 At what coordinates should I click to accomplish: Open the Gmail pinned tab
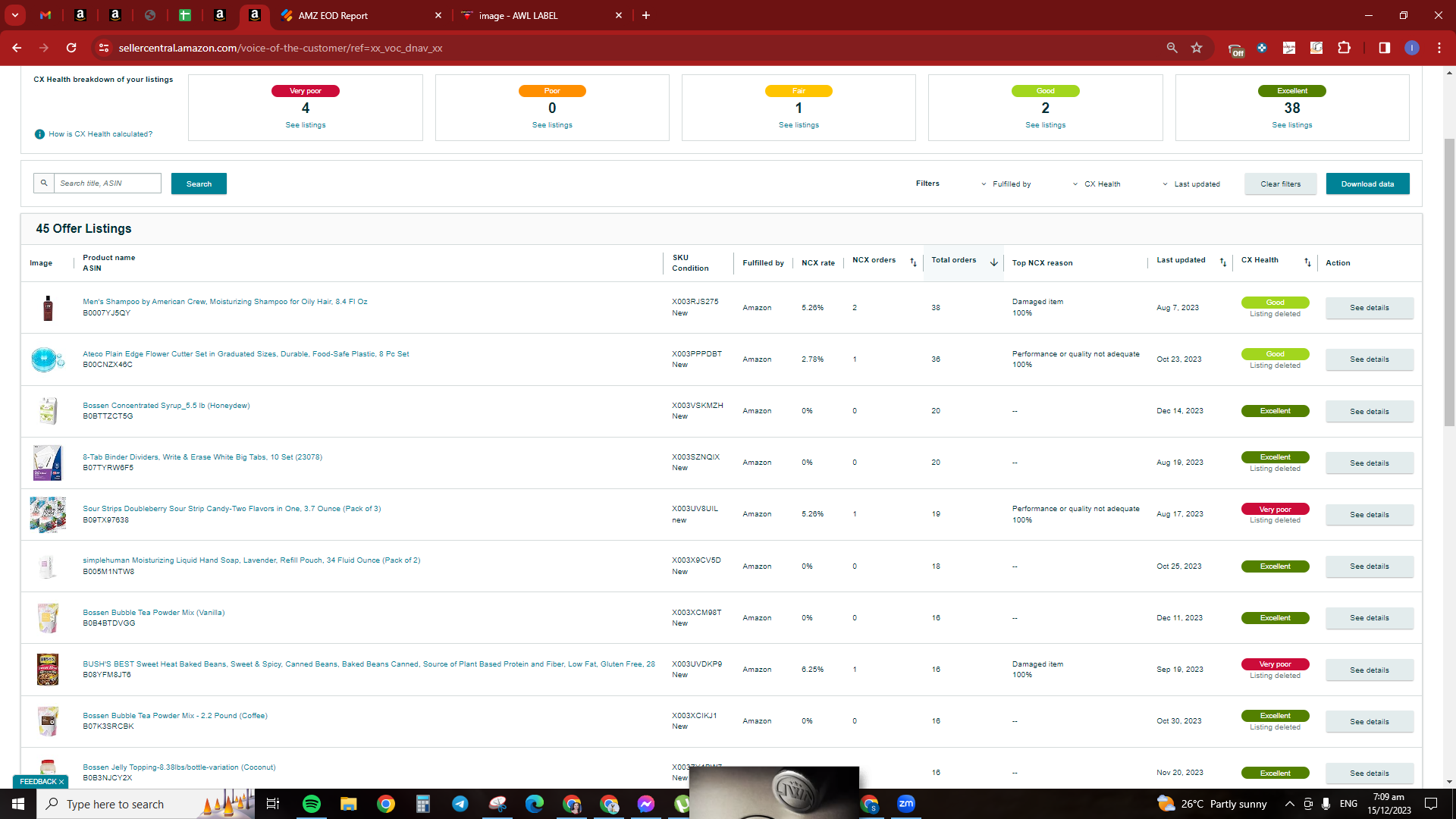click(45, 15)
